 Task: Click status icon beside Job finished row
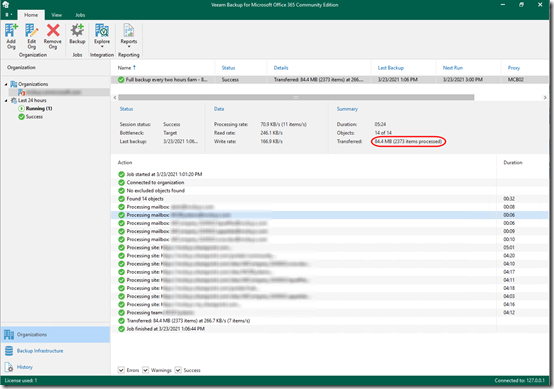click(121, 329)
